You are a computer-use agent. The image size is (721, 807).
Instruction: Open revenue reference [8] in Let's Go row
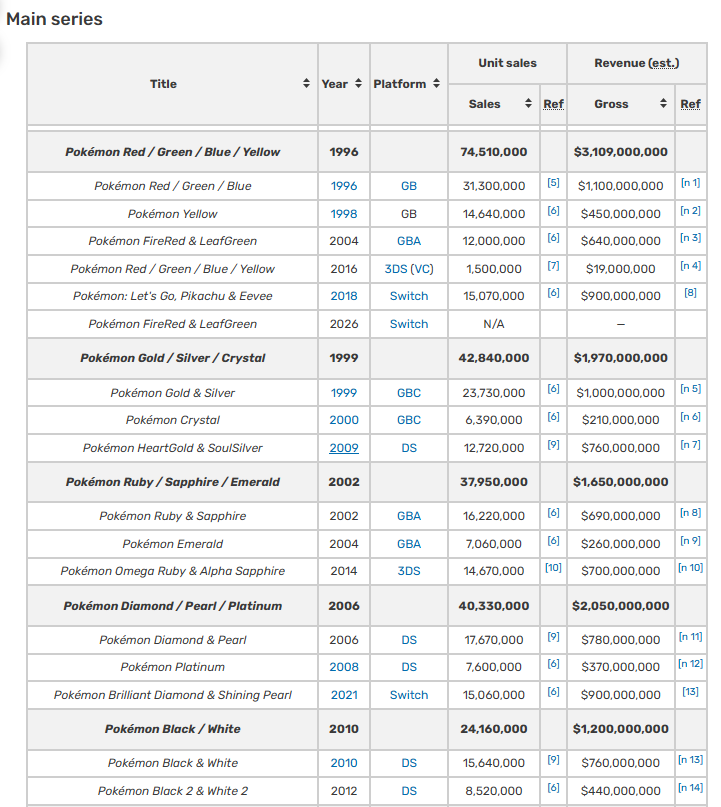point(690,293)
